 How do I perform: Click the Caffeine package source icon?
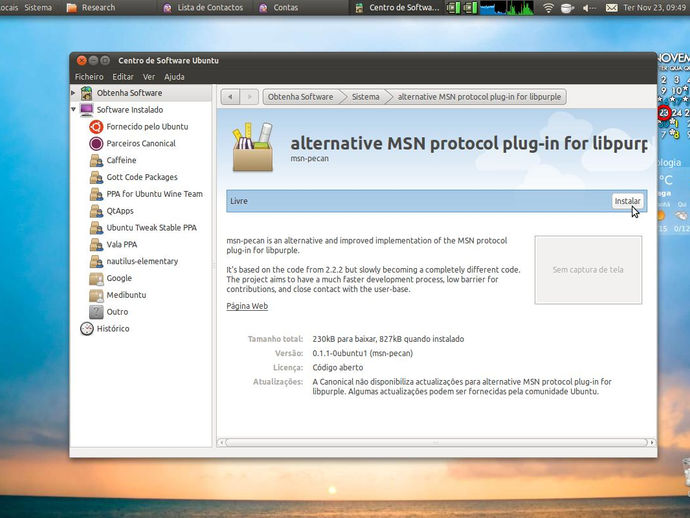coord(96,160)
